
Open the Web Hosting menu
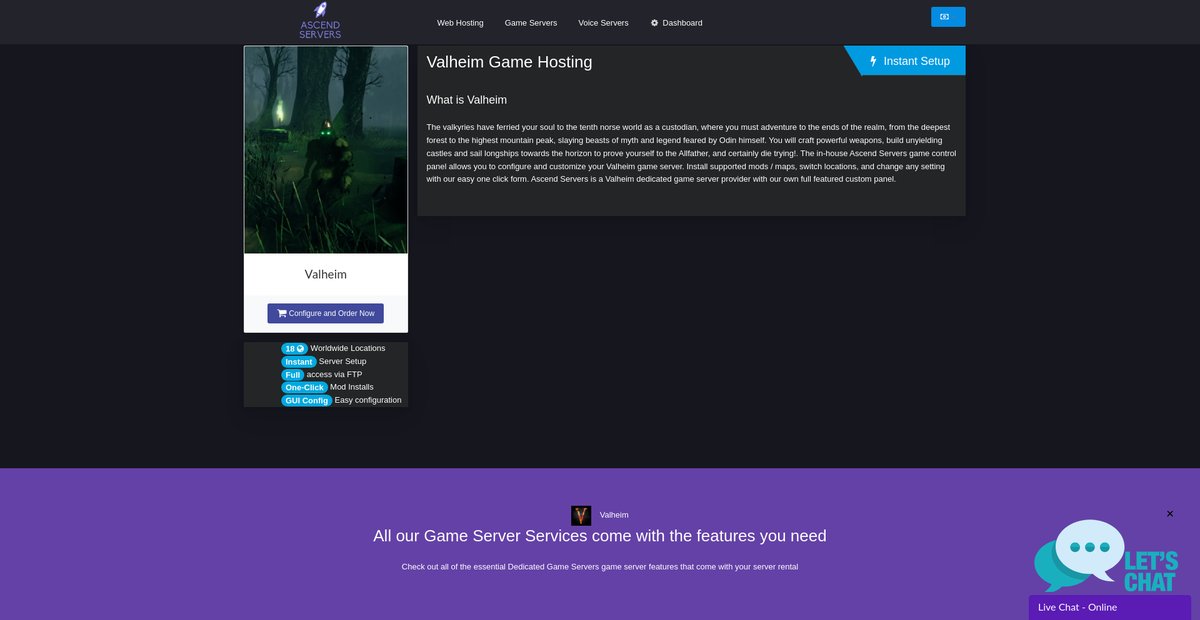point(460,23)
